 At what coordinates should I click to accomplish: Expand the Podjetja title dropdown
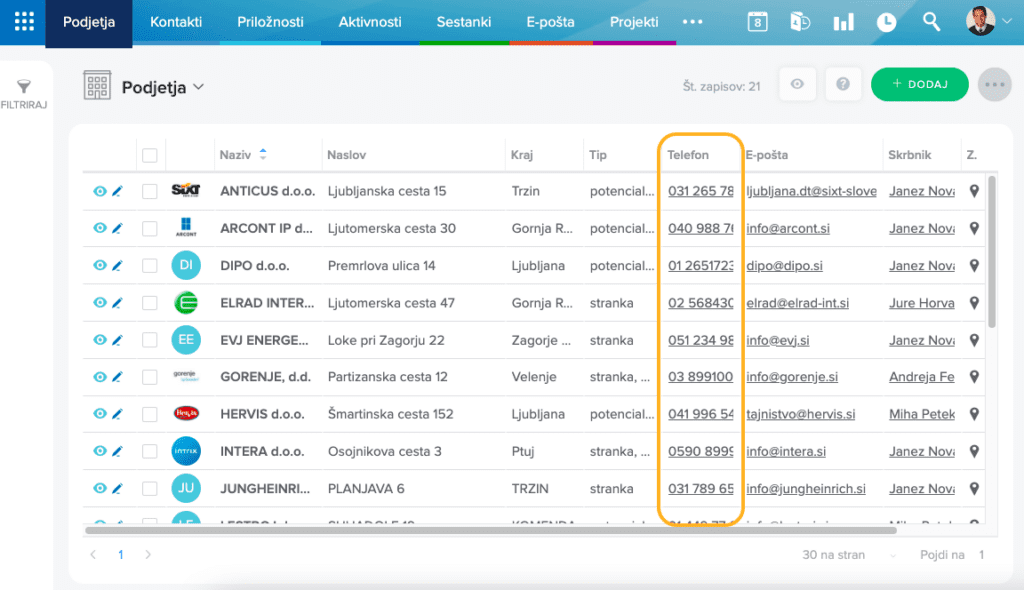(198, 87)
